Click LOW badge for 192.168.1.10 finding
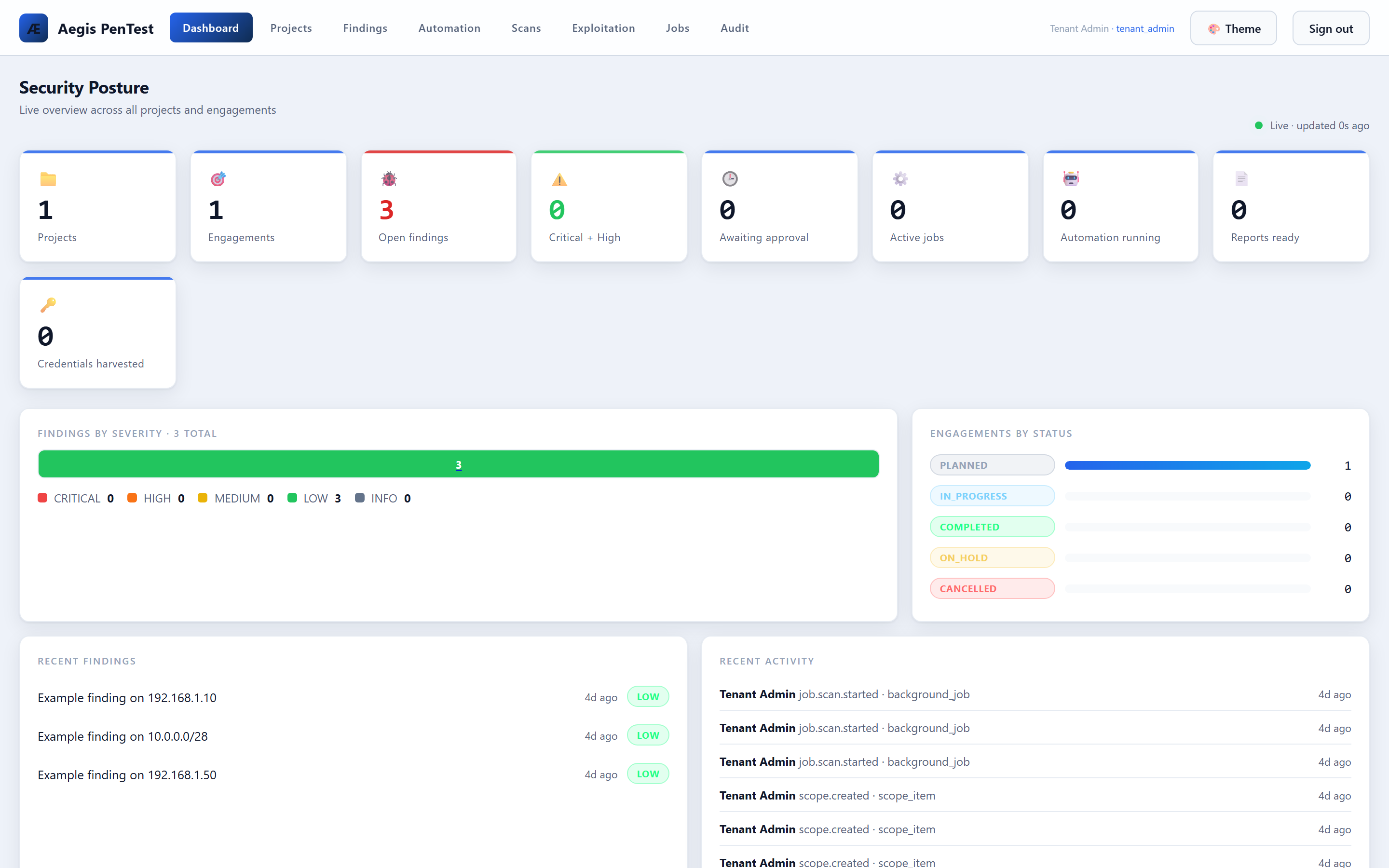The image size is (1389, 868). [648, 696]
